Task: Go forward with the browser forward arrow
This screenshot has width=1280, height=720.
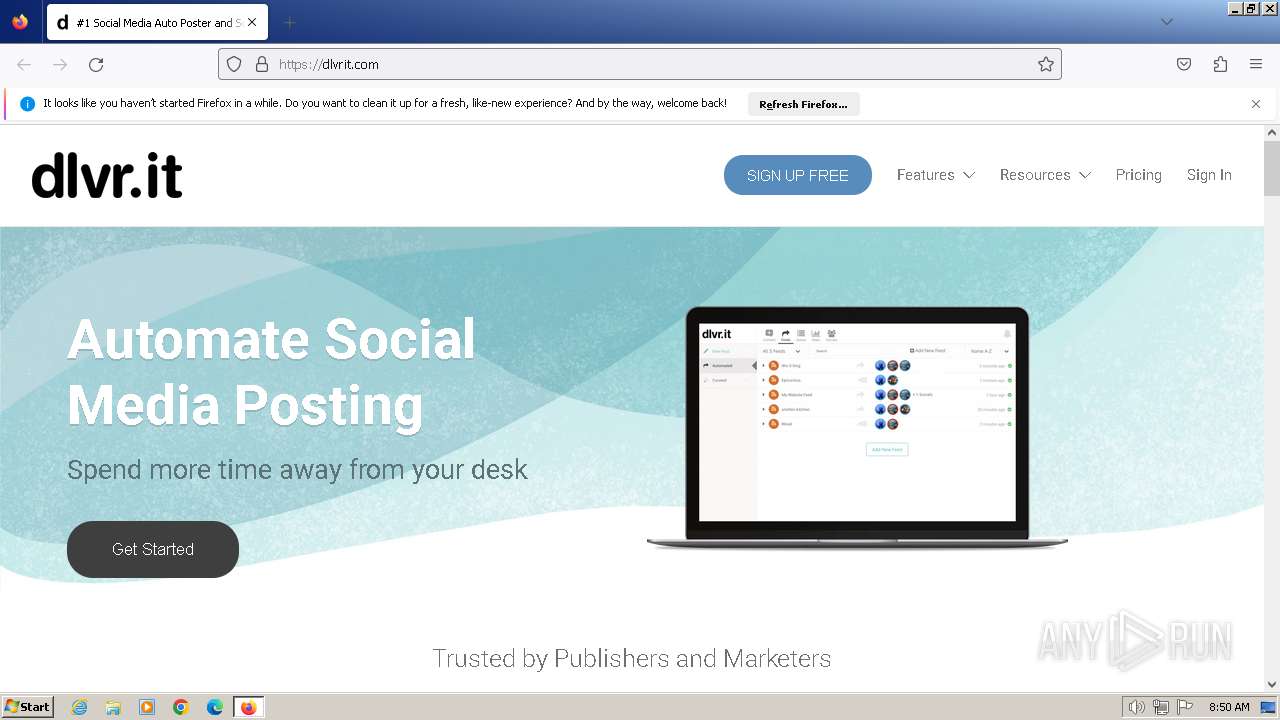Action: click(x=60, y=64)
